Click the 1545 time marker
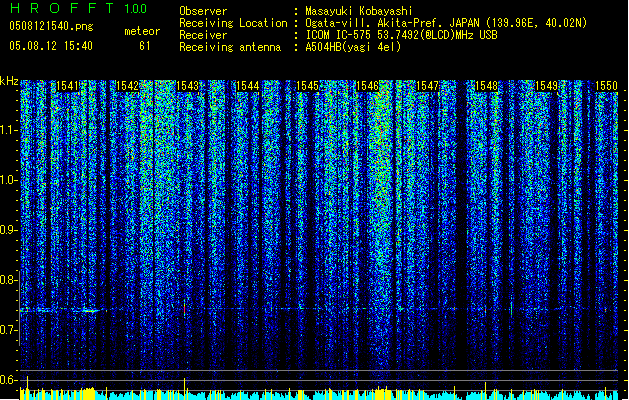629x400 pixels. click(x=307, y=86)
